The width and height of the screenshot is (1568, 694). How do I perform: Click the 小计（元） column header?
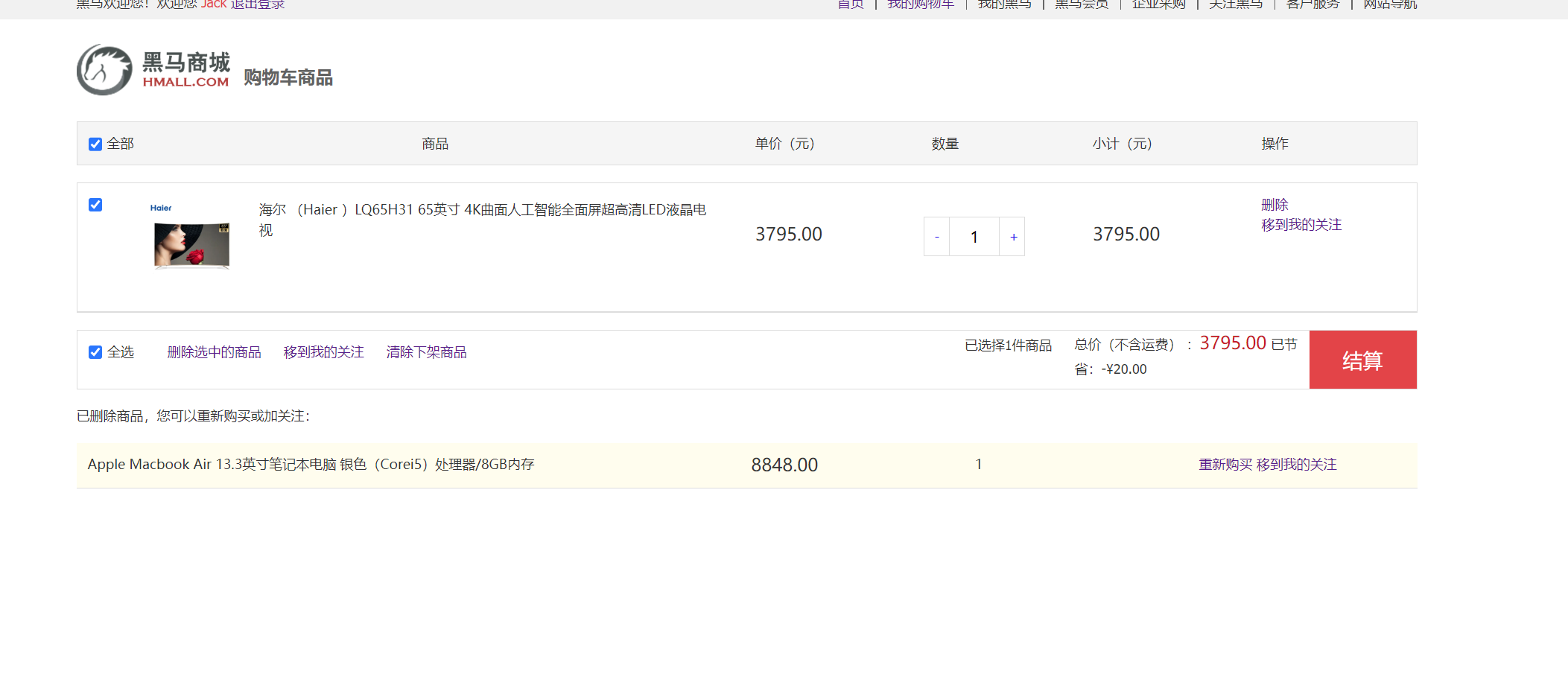1123,144
